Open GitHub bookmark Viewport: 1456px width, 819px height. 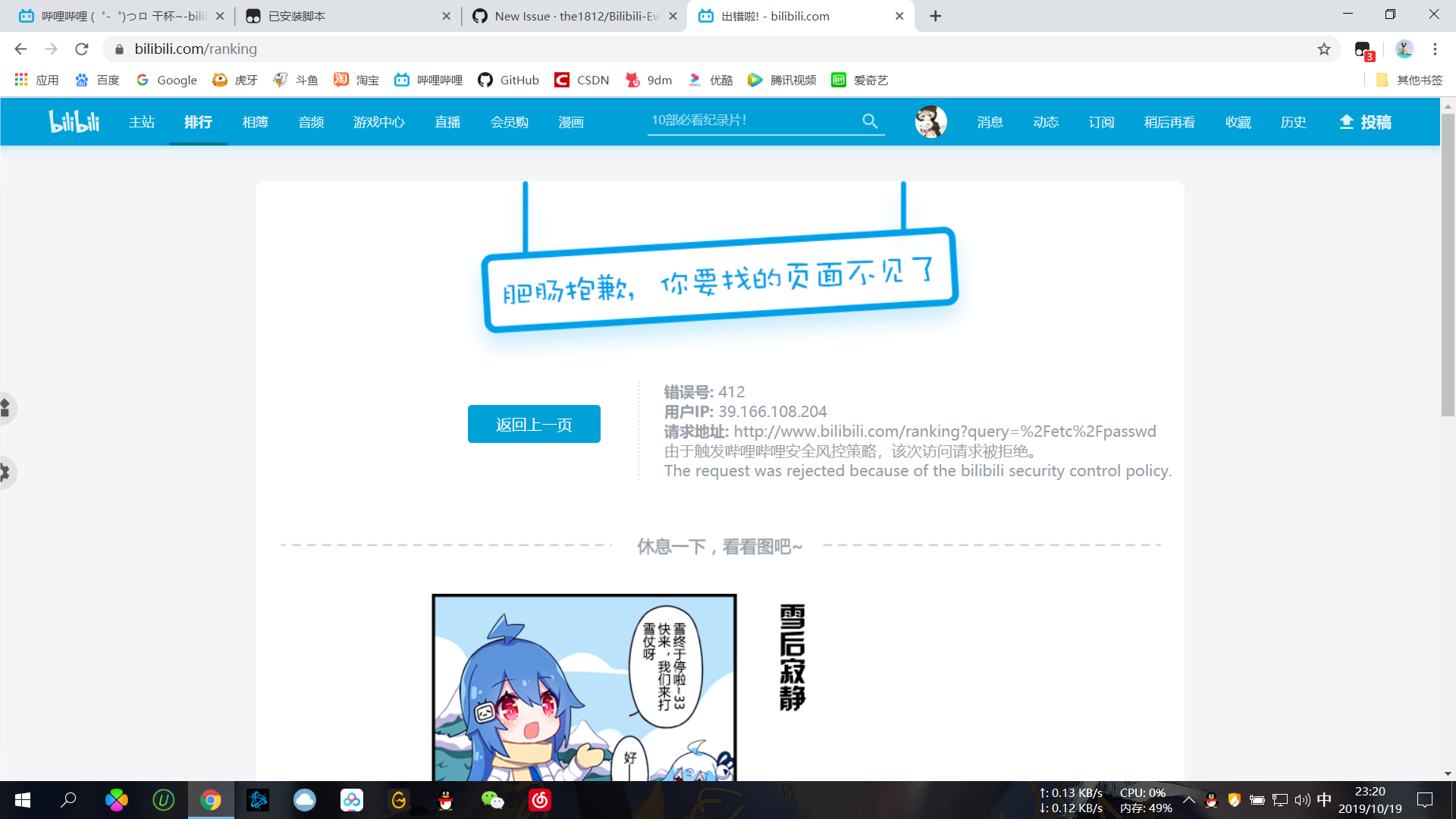click(x=508, y=80)
